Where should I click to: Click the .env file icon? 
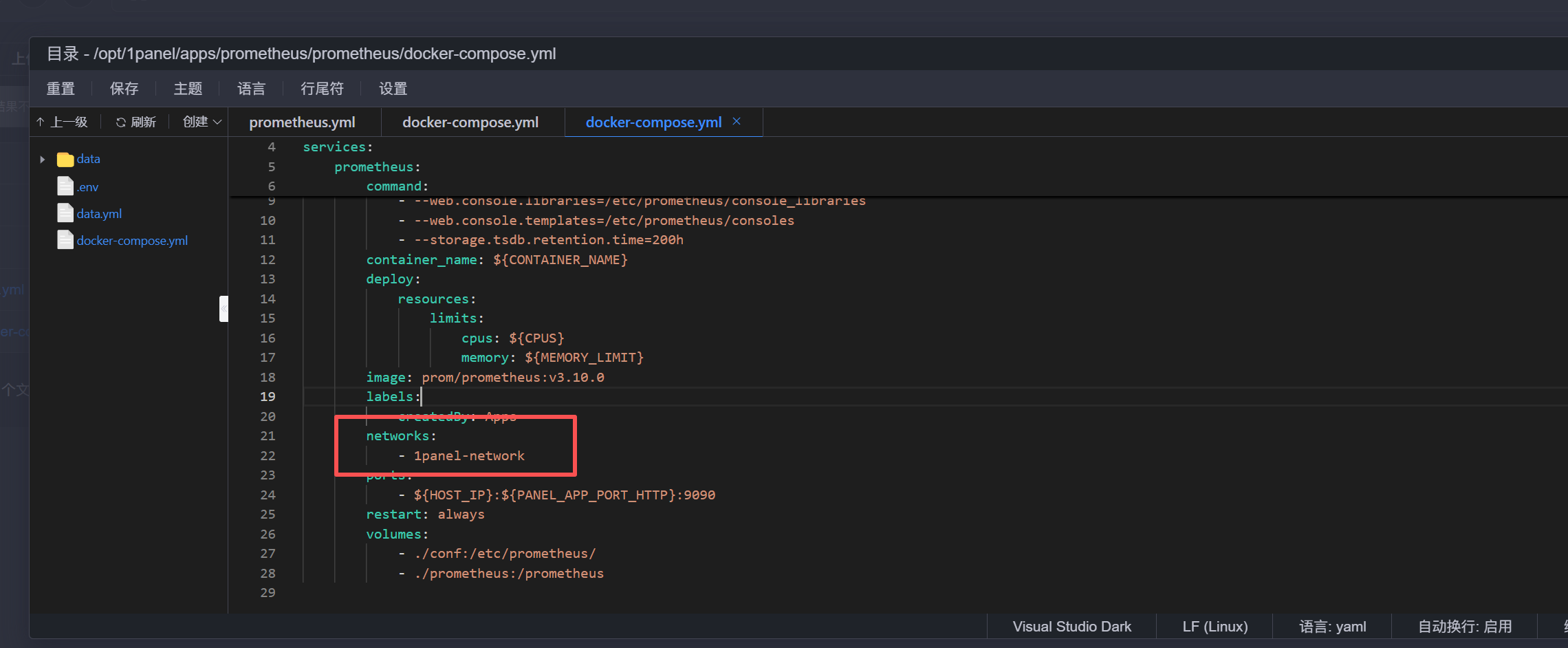pos(65,186)
